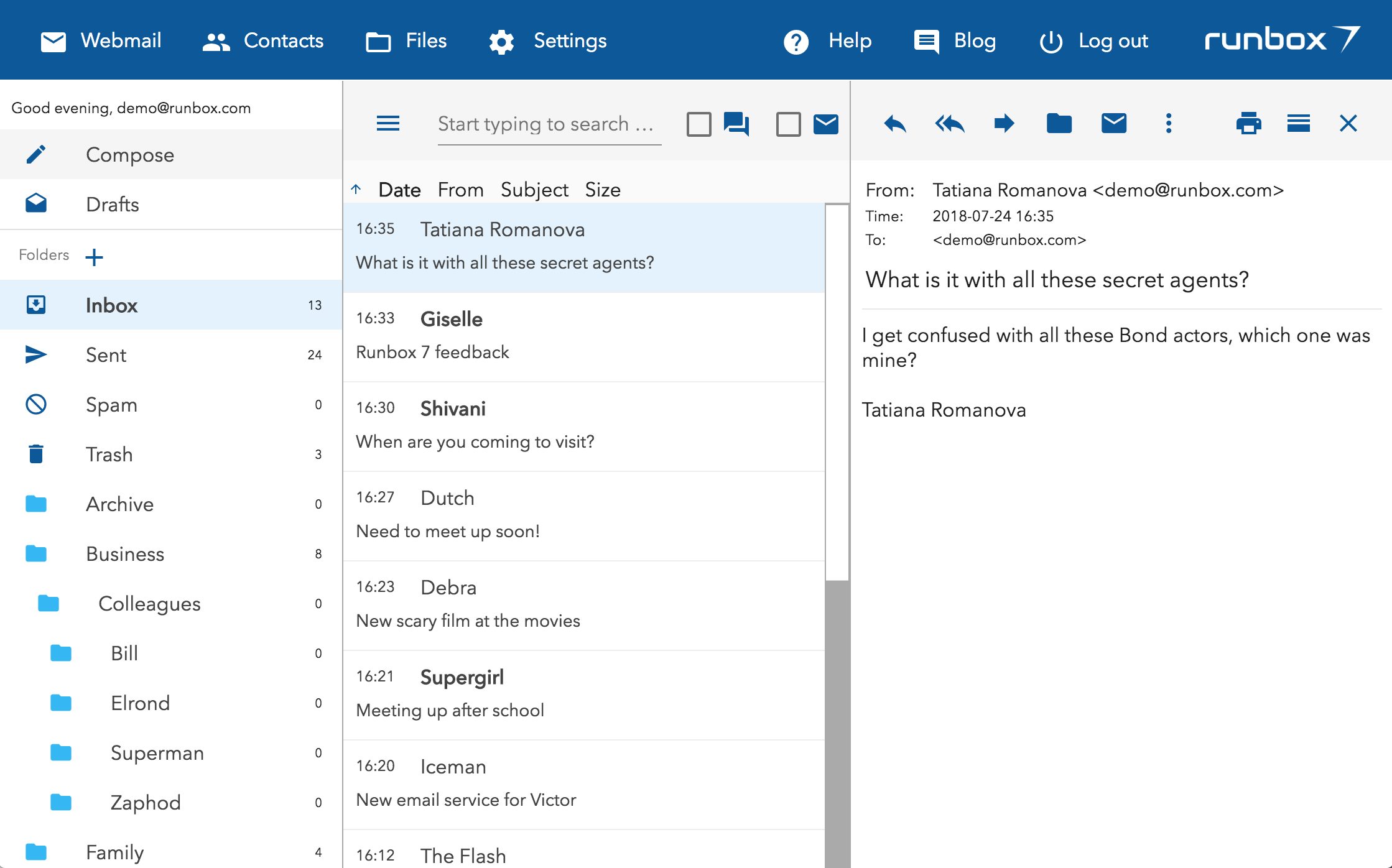
Task: Click the More options vertical dots icon
Action: coord(1167,125)
